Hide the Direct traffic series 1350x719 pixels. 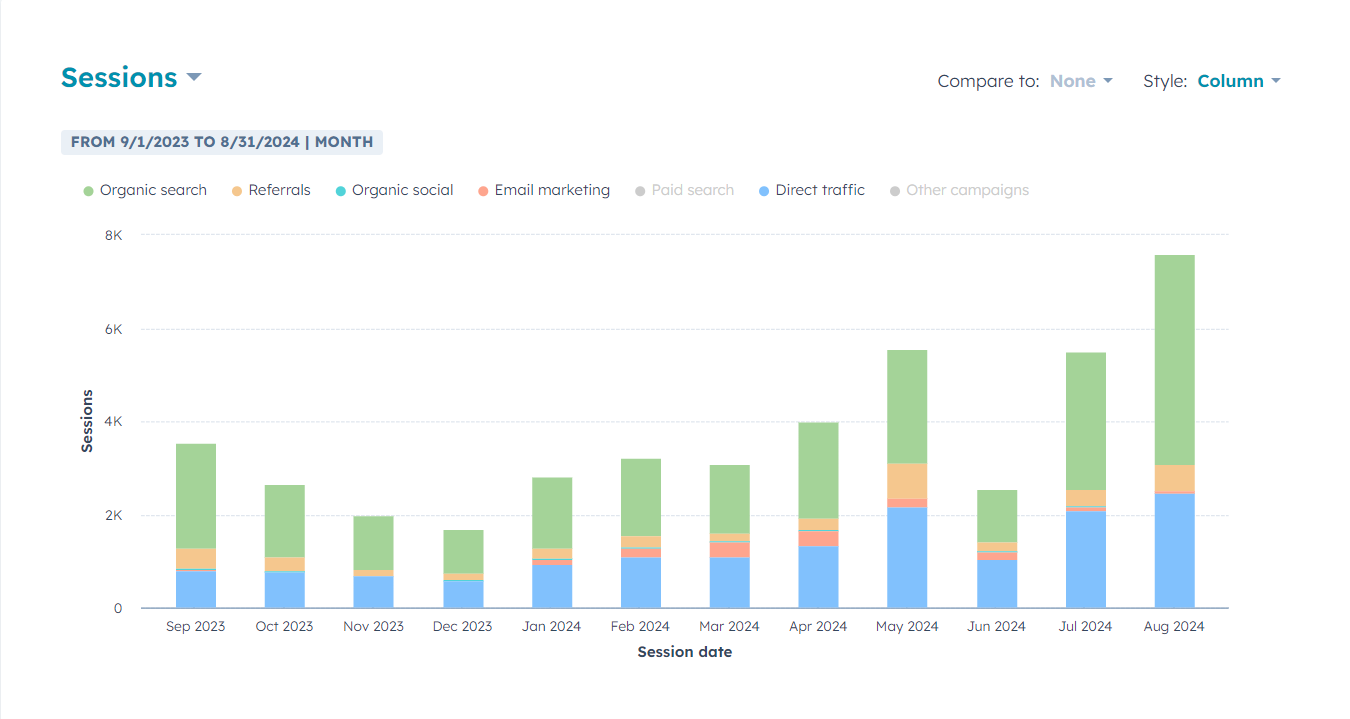812,191
